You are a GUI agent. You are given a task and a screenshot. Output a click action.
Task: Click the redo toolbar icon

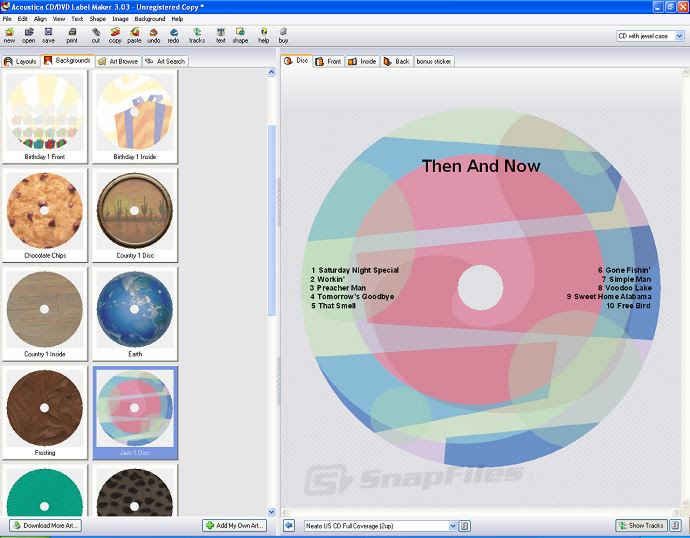pyautogui.click(x=173, y=36)
